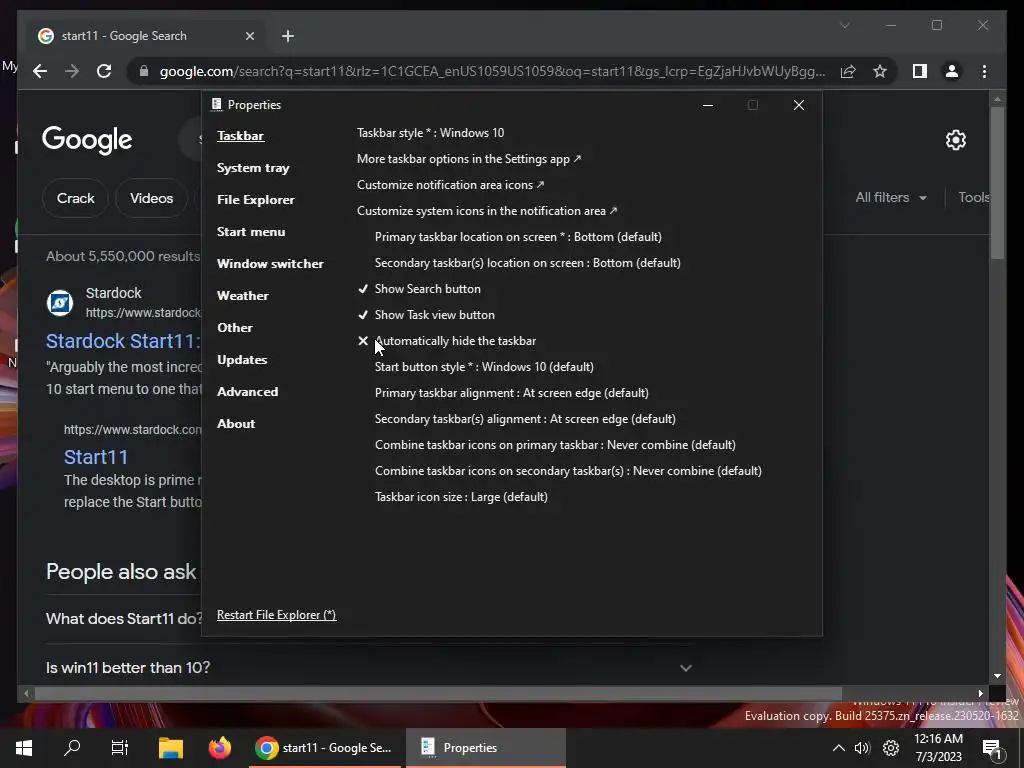
Task: Open Chrome three-dot menu
Action: click(x=984, y=71)
